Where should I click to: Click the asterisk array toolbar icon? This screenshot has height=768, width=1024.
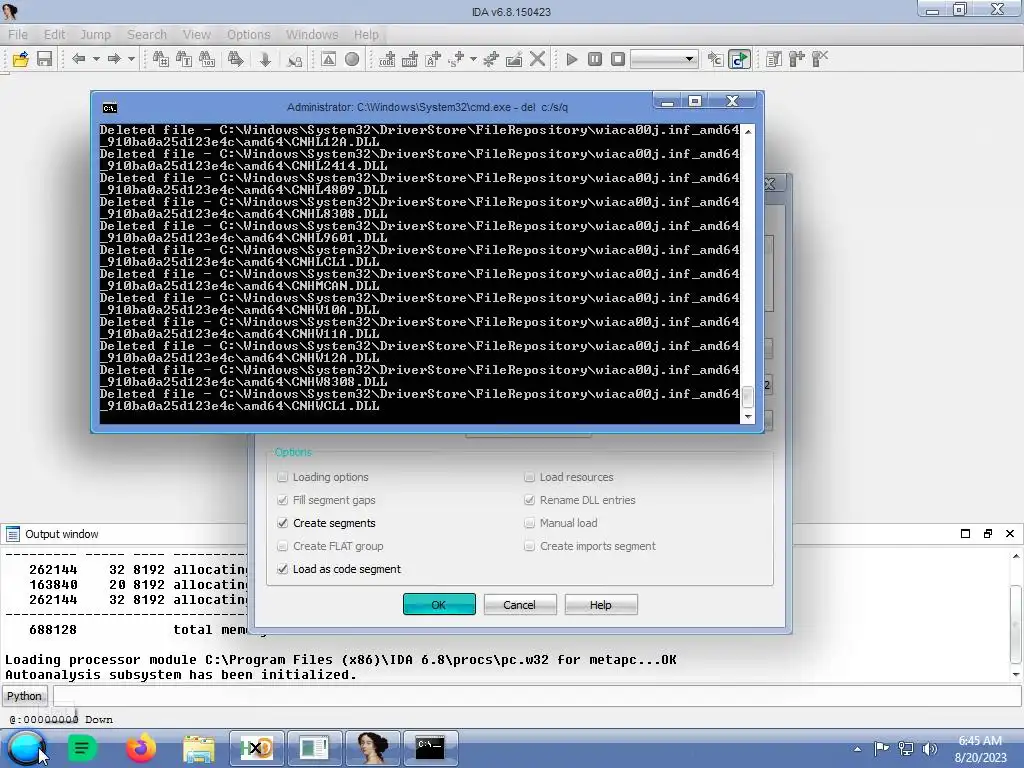pyautogui.click(x=490, y=59)
